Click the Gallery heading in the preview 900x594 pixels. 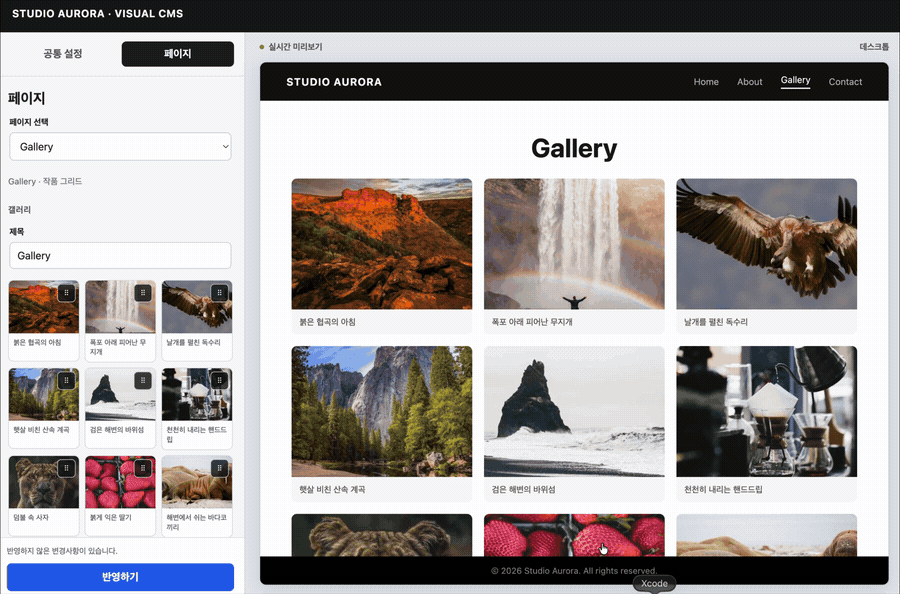coord(574,148)
